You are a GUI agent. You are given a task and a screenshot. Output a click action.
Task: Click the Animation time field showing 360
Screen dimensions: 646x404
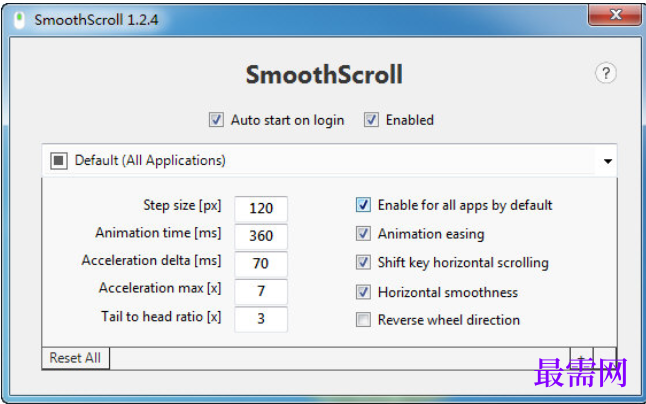[x=261, y=236]
